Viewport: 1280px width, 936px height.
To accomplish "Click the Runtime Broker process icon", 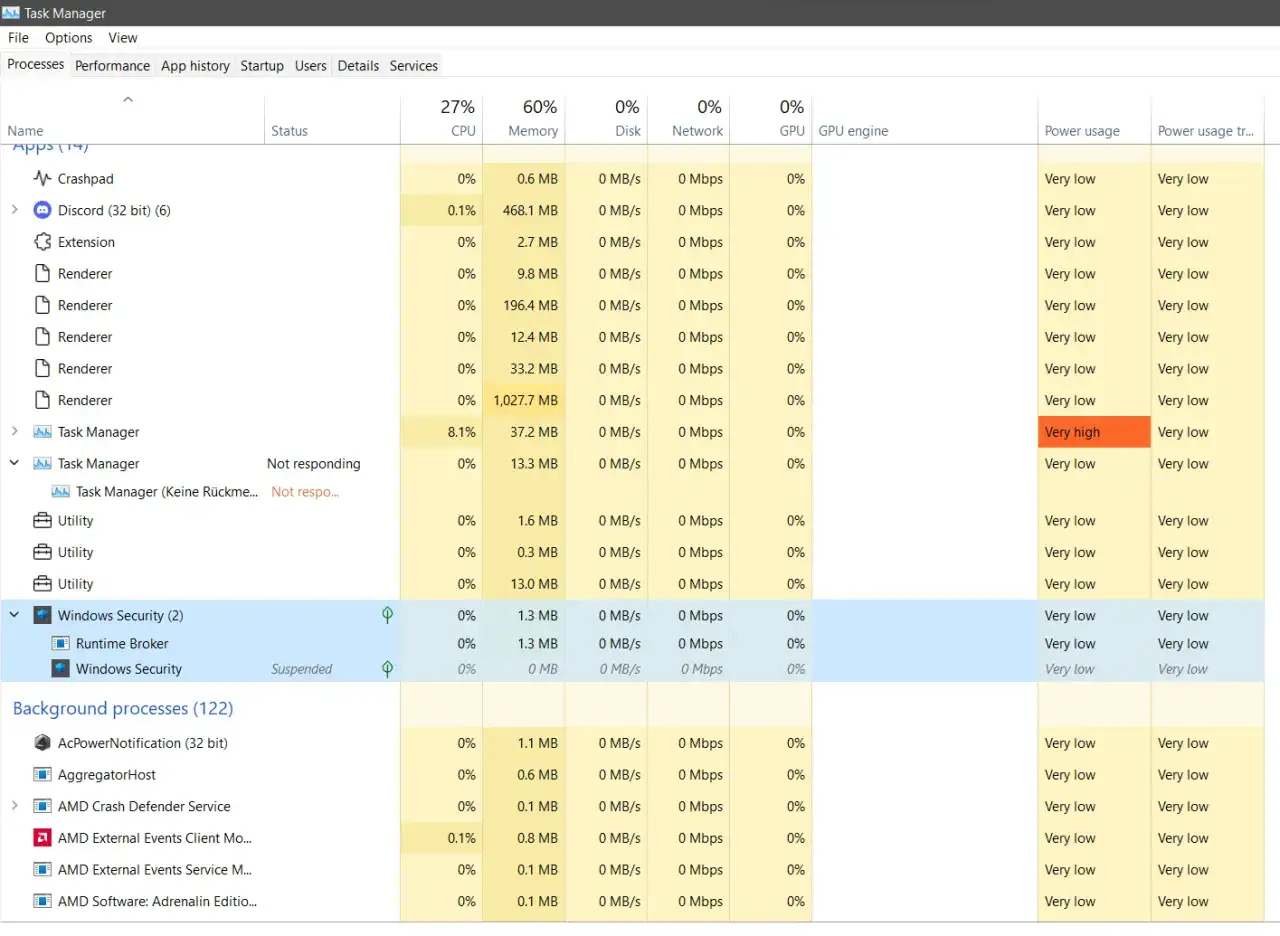I will (60, 644).
